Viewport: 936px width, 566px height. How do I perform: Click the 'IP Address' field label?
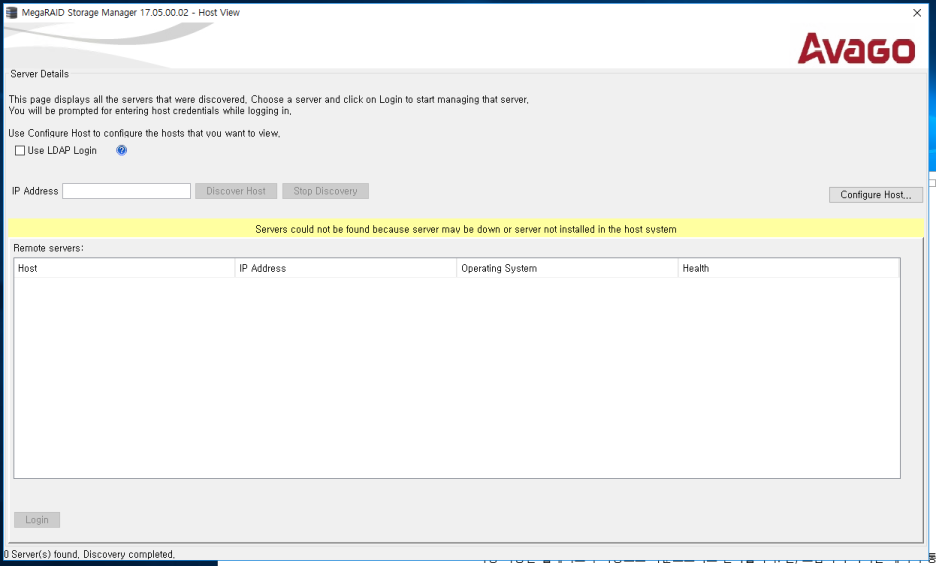pyautogui.click(x=35, y=191)
